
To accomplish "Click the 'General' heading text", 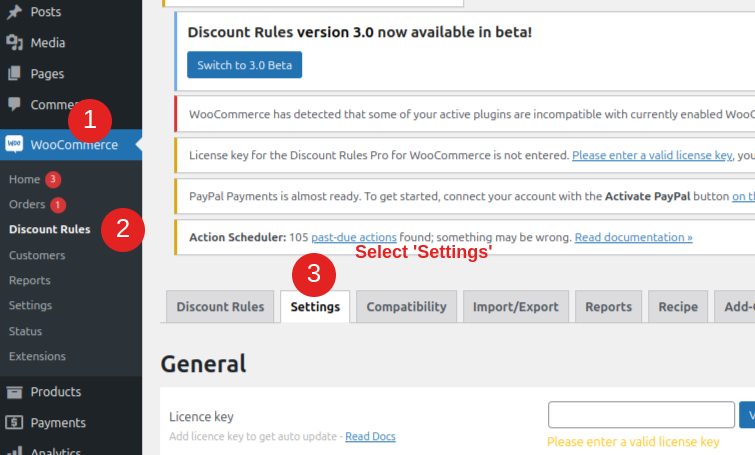I will click(x=203, y=364).
